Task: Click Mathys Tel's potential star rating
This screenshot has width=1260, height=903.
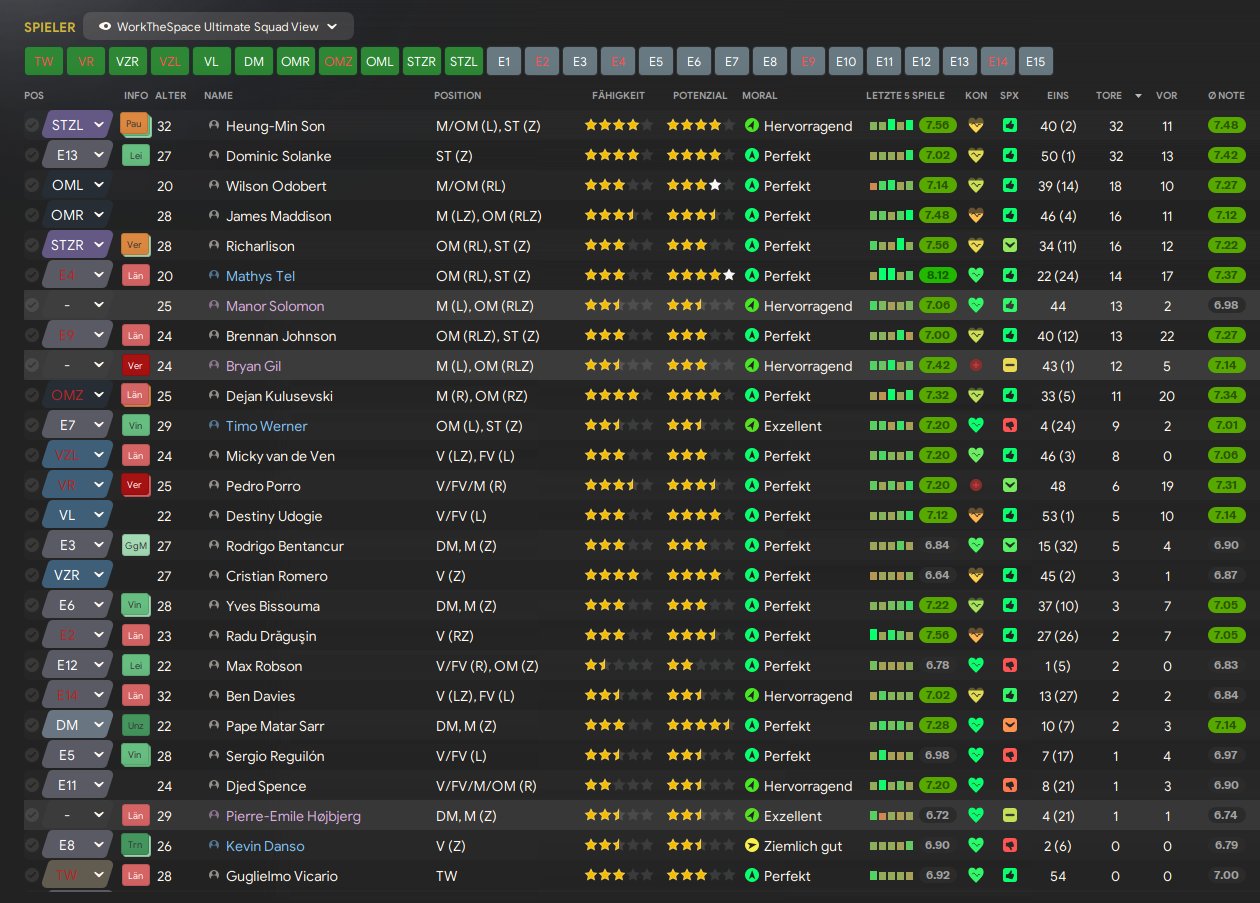Action: (701, 276)
